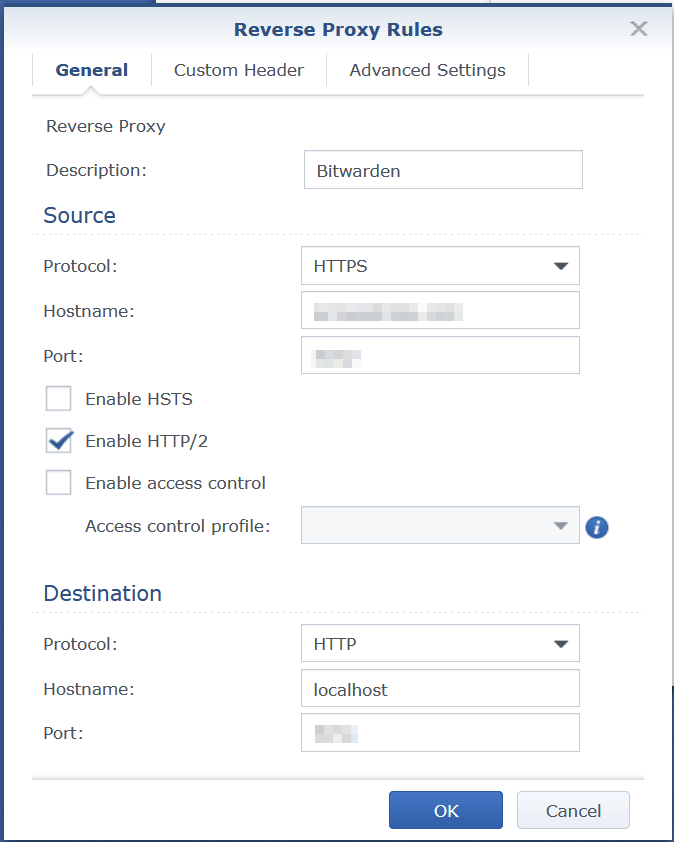
Task: Click the Description field containing Bitwarden
Action: [443, 170]
